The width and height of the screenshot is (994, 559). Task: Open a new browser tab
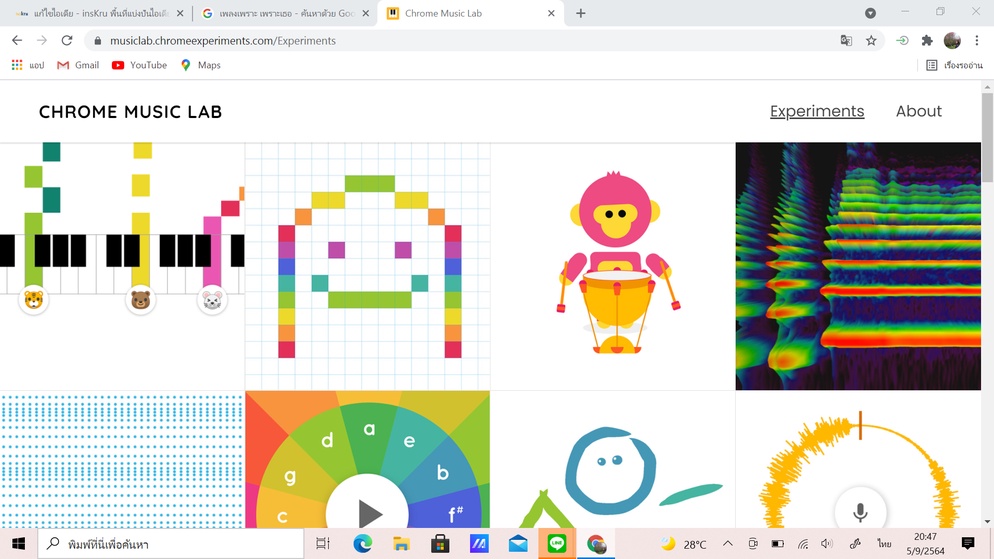coord(581,14)
